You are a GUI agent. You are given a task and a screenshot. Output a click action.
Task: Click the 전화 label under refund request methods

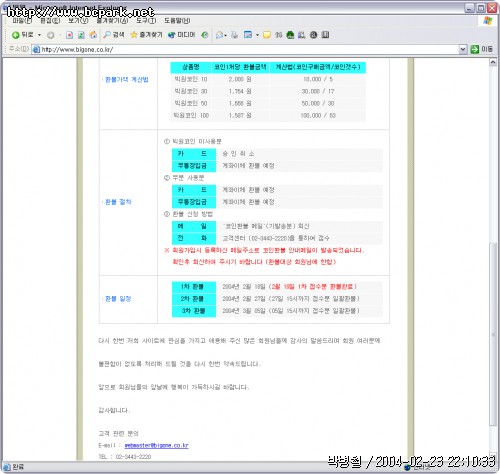click(193, 238)
